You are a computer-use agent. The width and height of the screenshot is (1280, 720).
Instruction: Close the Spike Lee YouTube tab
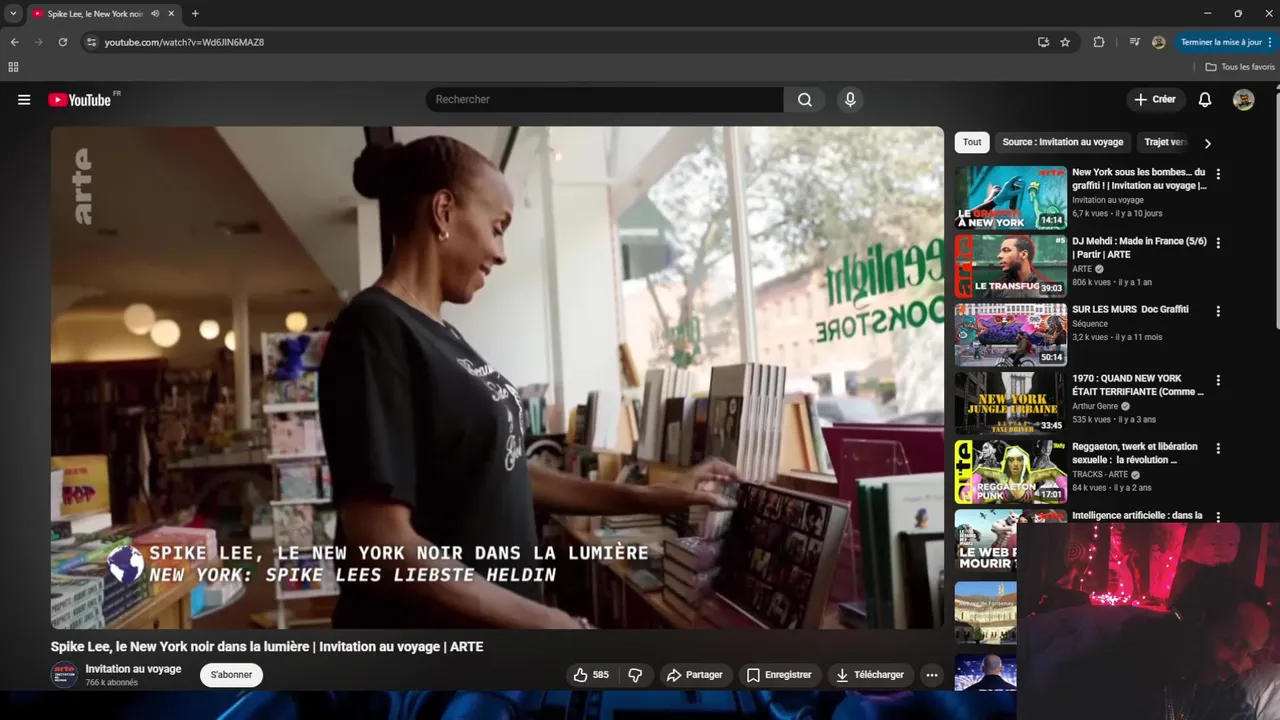[171, 14]
